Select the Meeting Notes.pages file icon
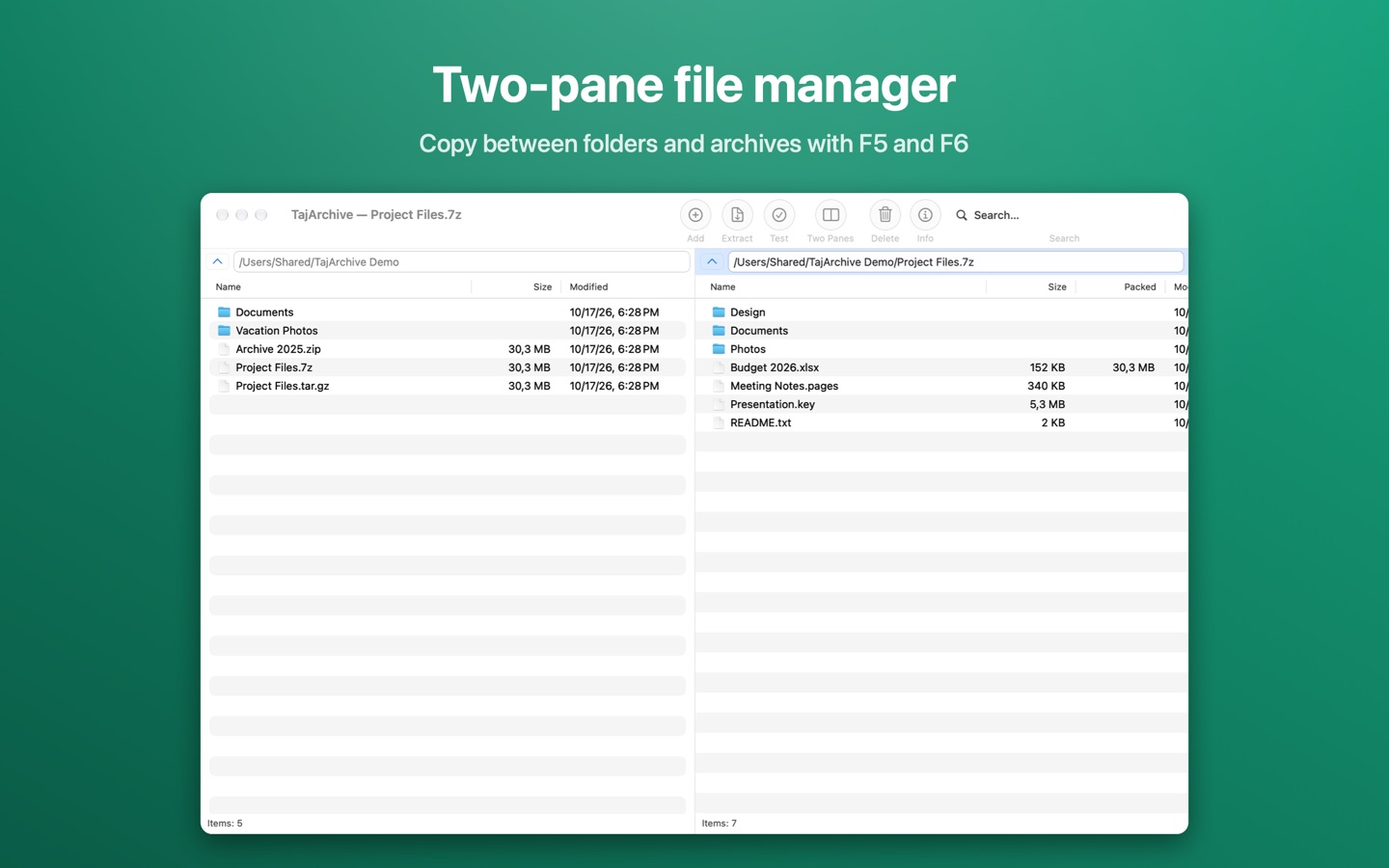 (719, 386)
